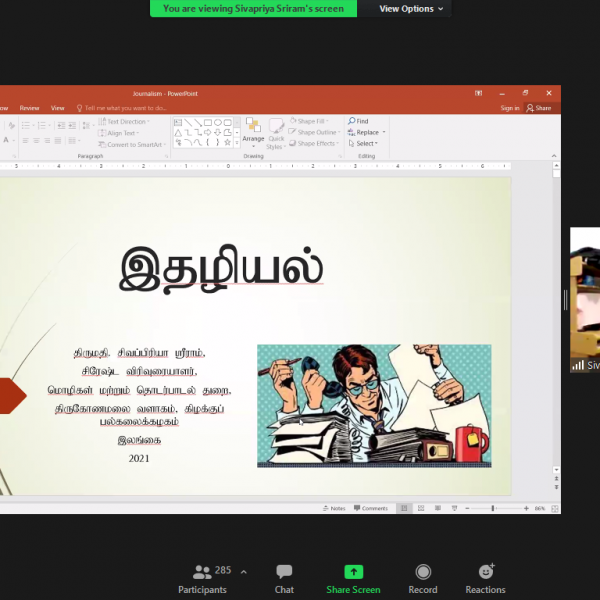Collapse the ribbon with the caret
This screenshot has width=600, height=600.
(554, 156)
